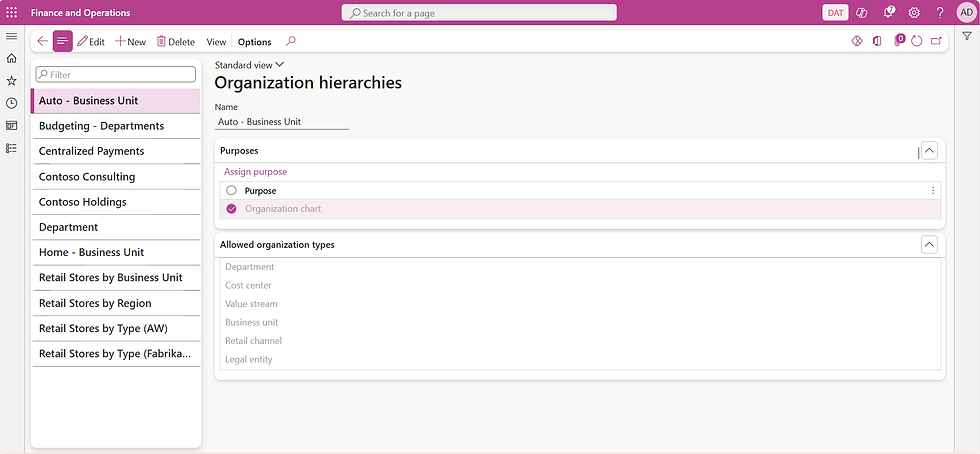Open page in new window icon
980x454 pixels.
(937, 42)
